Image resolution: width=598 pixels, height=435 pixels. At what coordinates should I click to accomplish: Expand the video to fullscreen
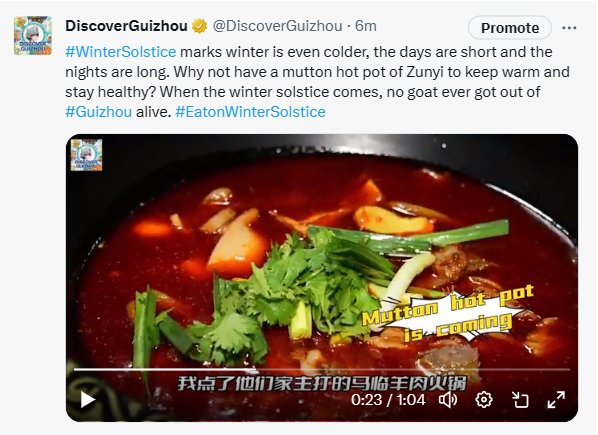(556, 400)
